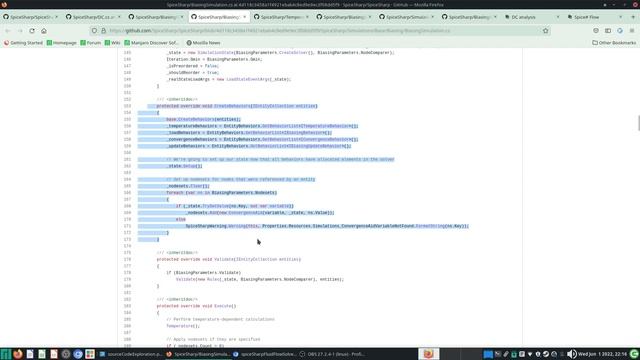Click the Execute method name on line 183
Image resolution: width=640 pixels, height=360 pixels.
click(x=223, y=306)
